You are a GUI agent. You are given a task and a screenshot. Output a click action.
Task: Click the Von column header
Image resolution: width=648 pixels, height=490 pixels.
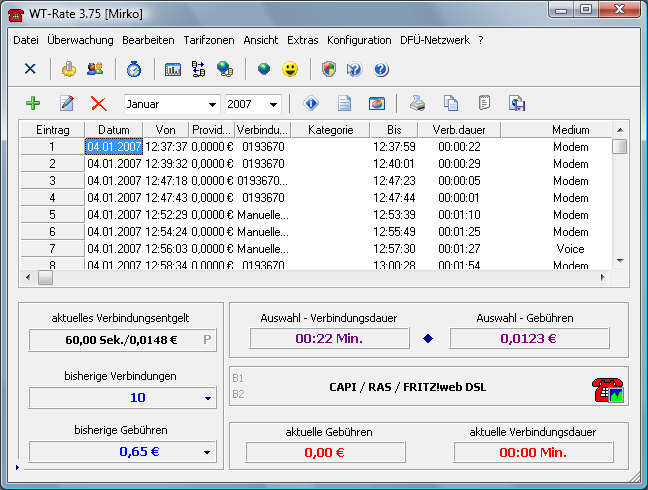pos(165,130)
